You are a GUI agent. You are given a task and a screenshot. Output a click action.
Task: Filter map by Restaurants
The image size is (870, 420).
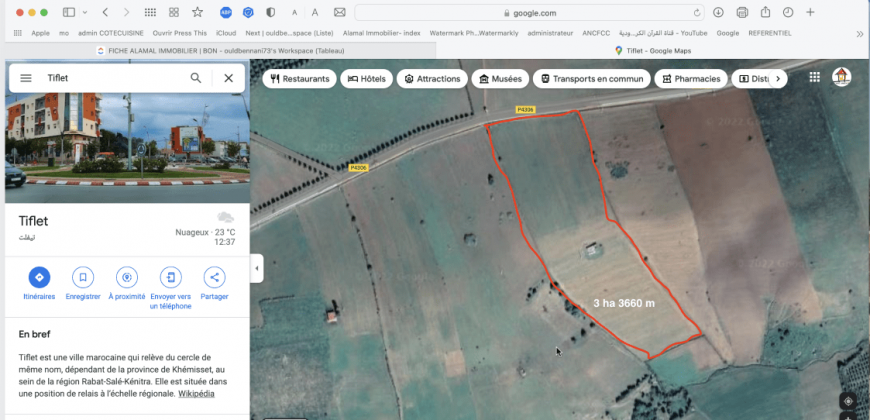pyautogui.click(x=298, y=78)
